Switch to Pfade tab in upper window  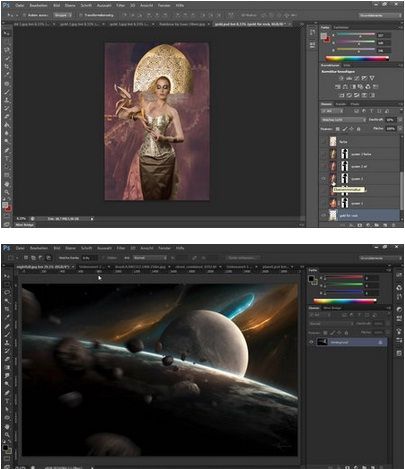[355, 104]
